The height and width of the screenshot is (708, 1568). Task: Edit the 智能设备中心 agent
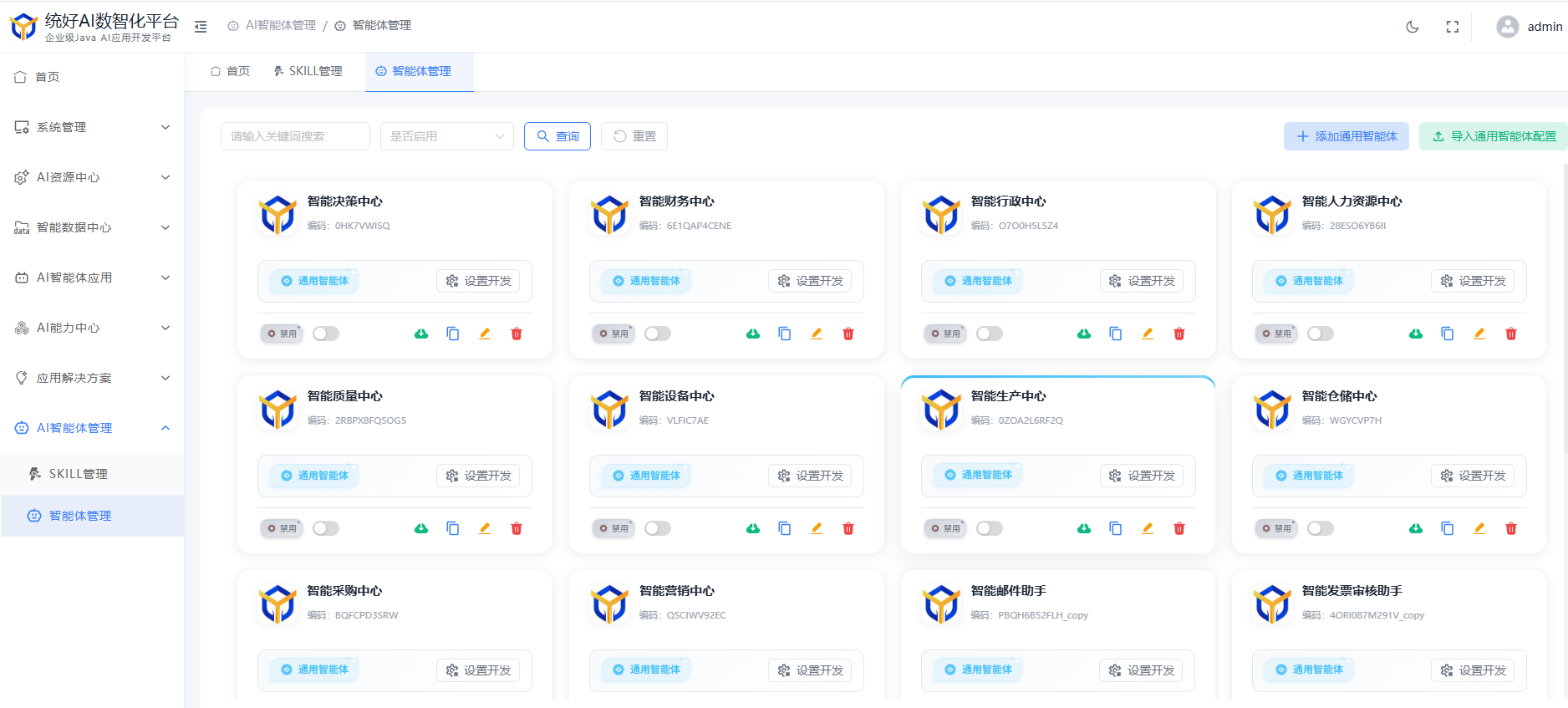(817, 528)
